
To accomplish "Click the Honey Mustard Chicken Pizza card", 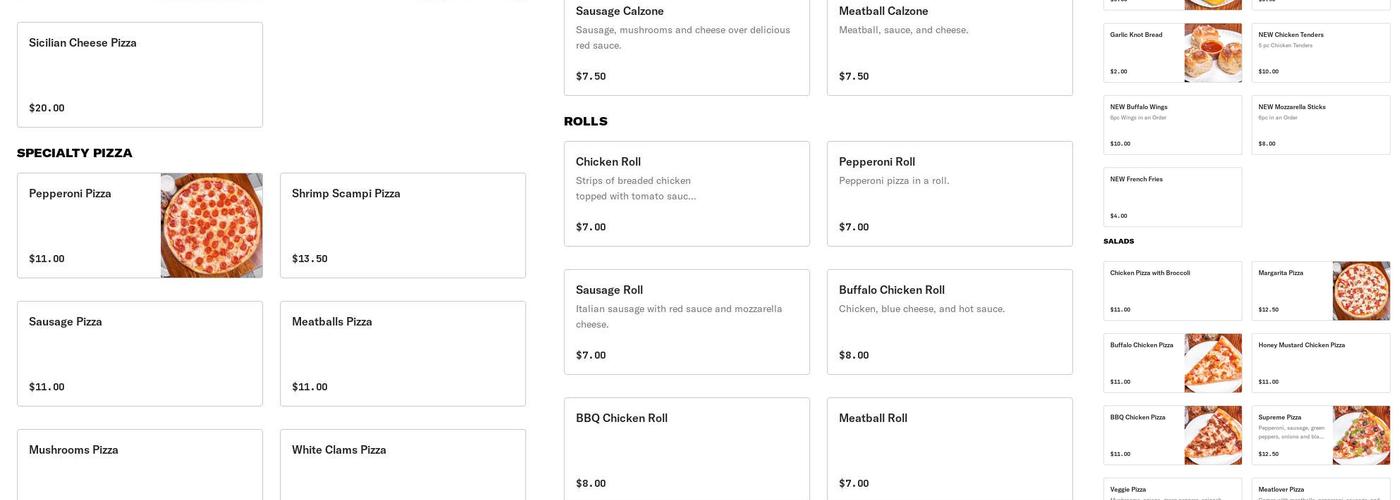I will point(1320,363).
